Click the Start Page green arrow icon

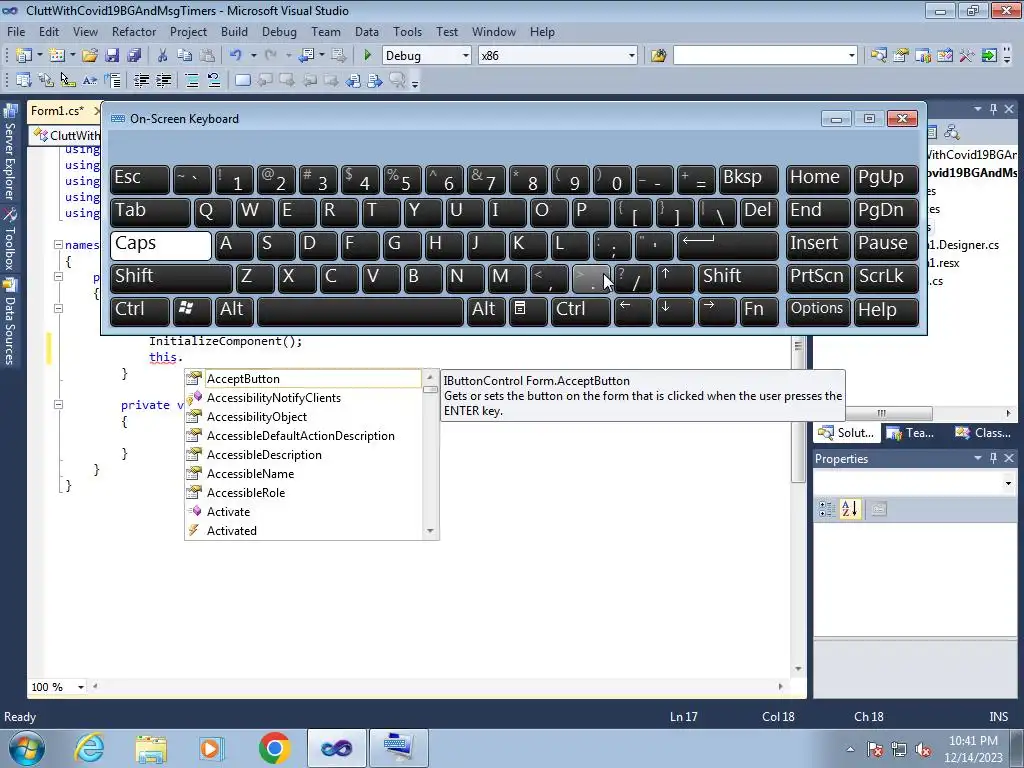tap(989, 56)
